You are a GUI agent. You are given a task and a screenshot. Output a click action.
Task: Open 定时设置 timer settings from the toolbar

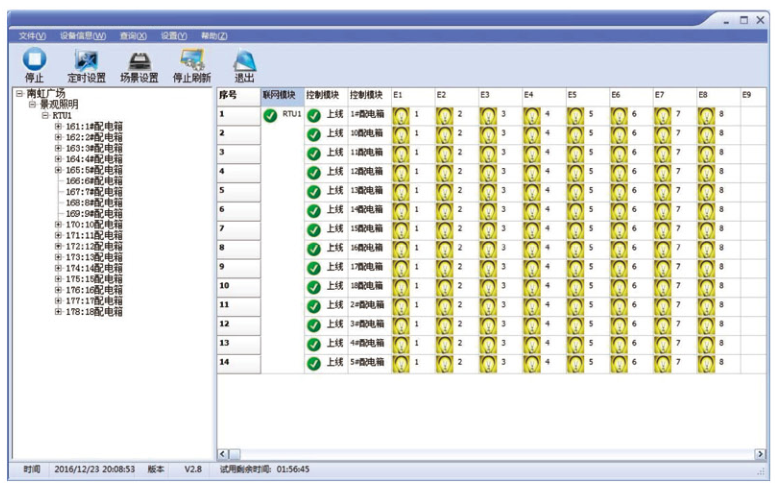click(86, 61)
